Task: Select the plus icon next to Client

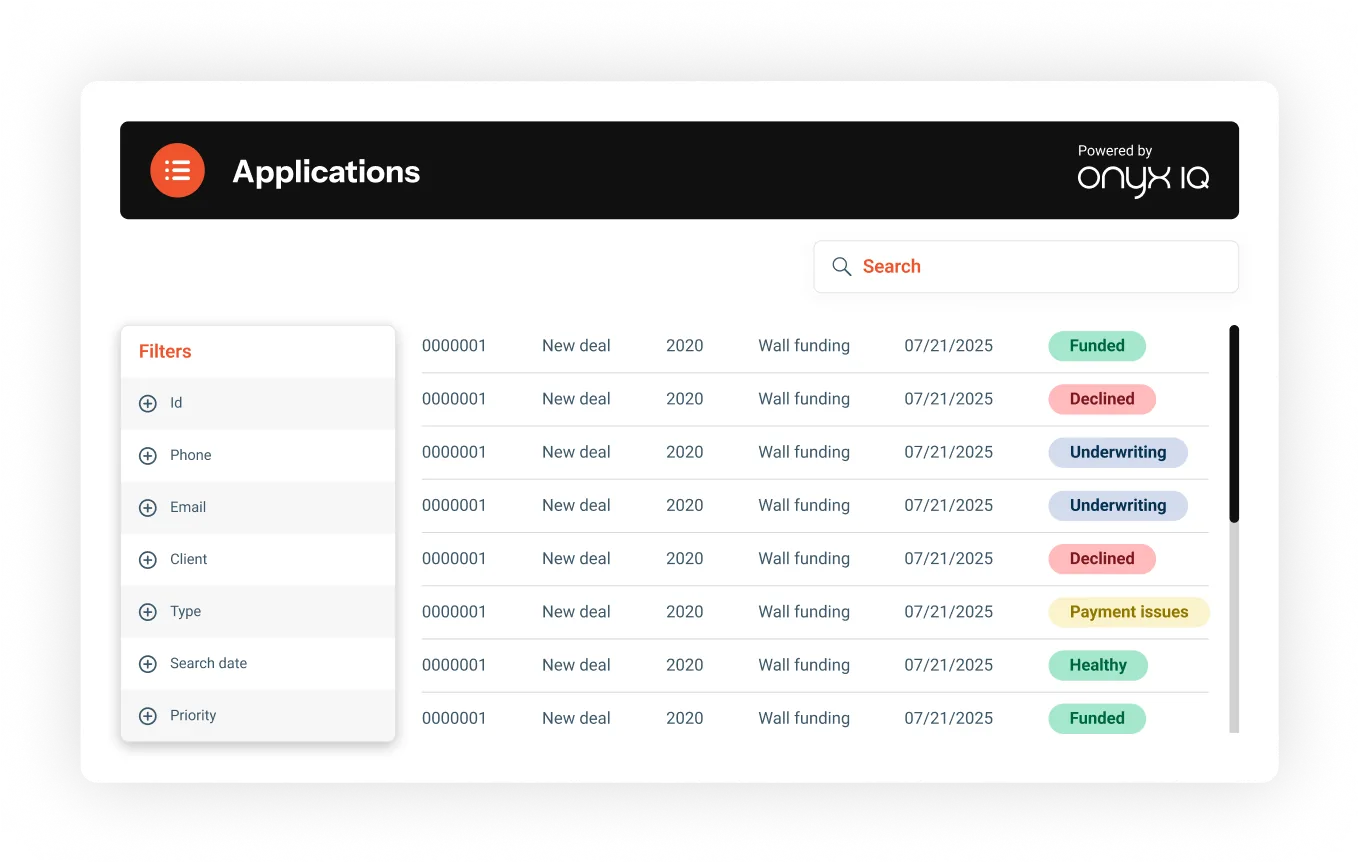Action: [x=148, y=560]
